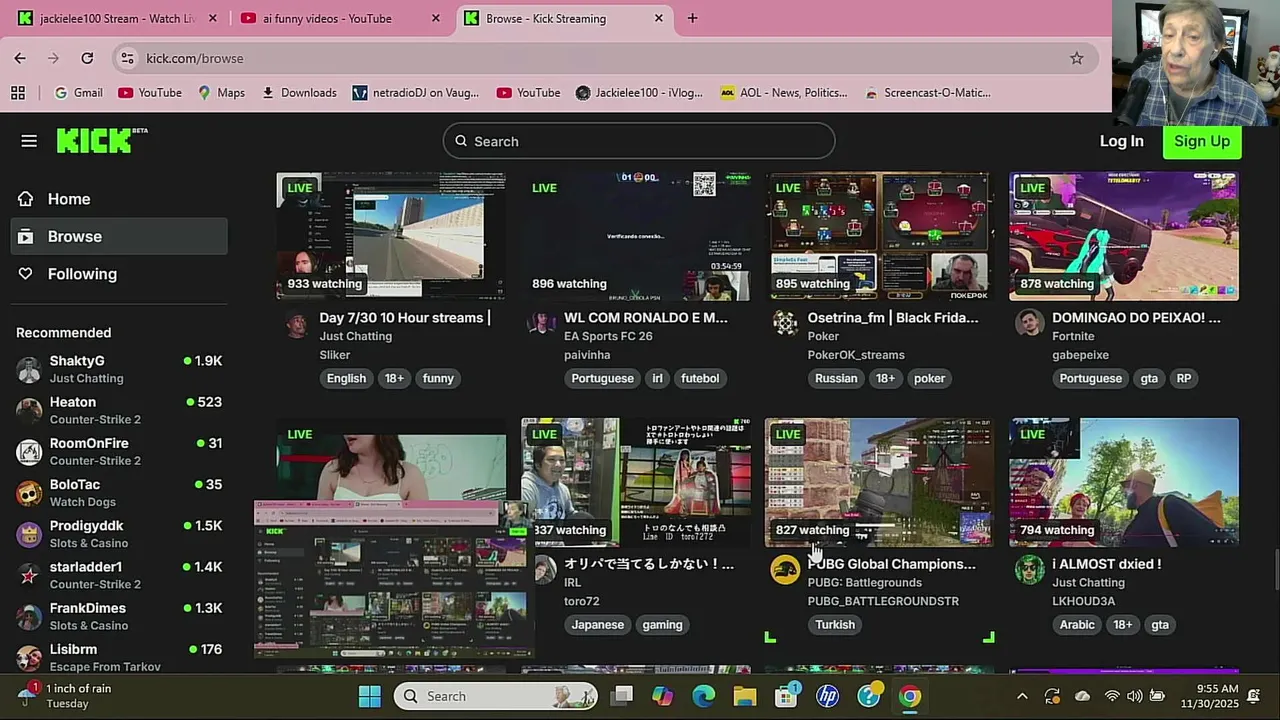Click the Sliker streamer avatar
The image size is (1280, 720).
click(296, 324)
